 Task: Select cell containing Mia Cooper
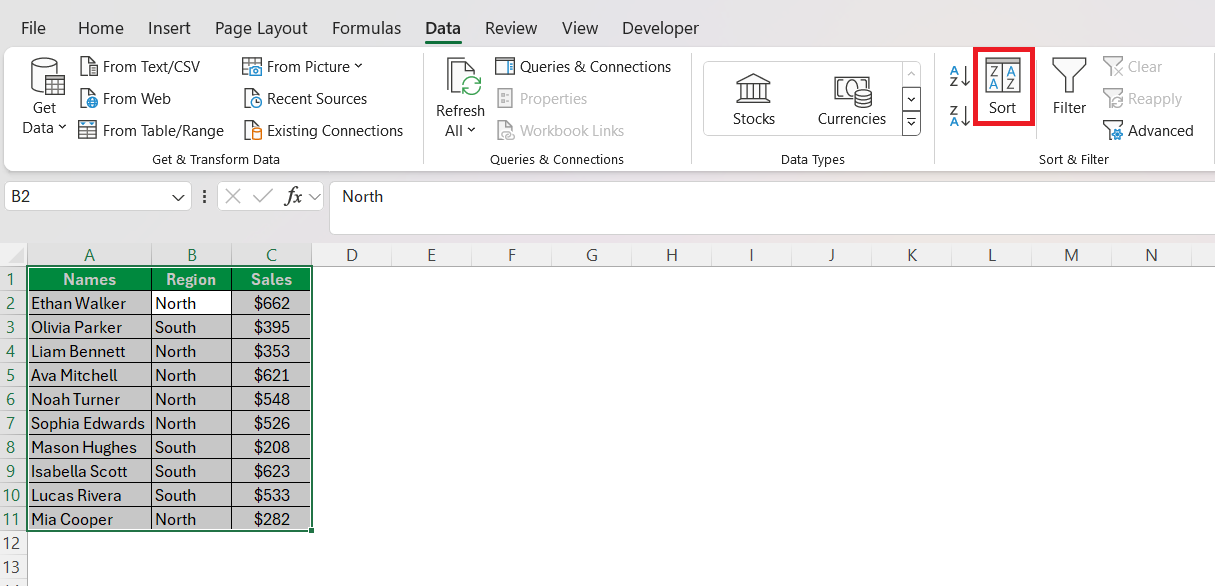coord(90,519)
